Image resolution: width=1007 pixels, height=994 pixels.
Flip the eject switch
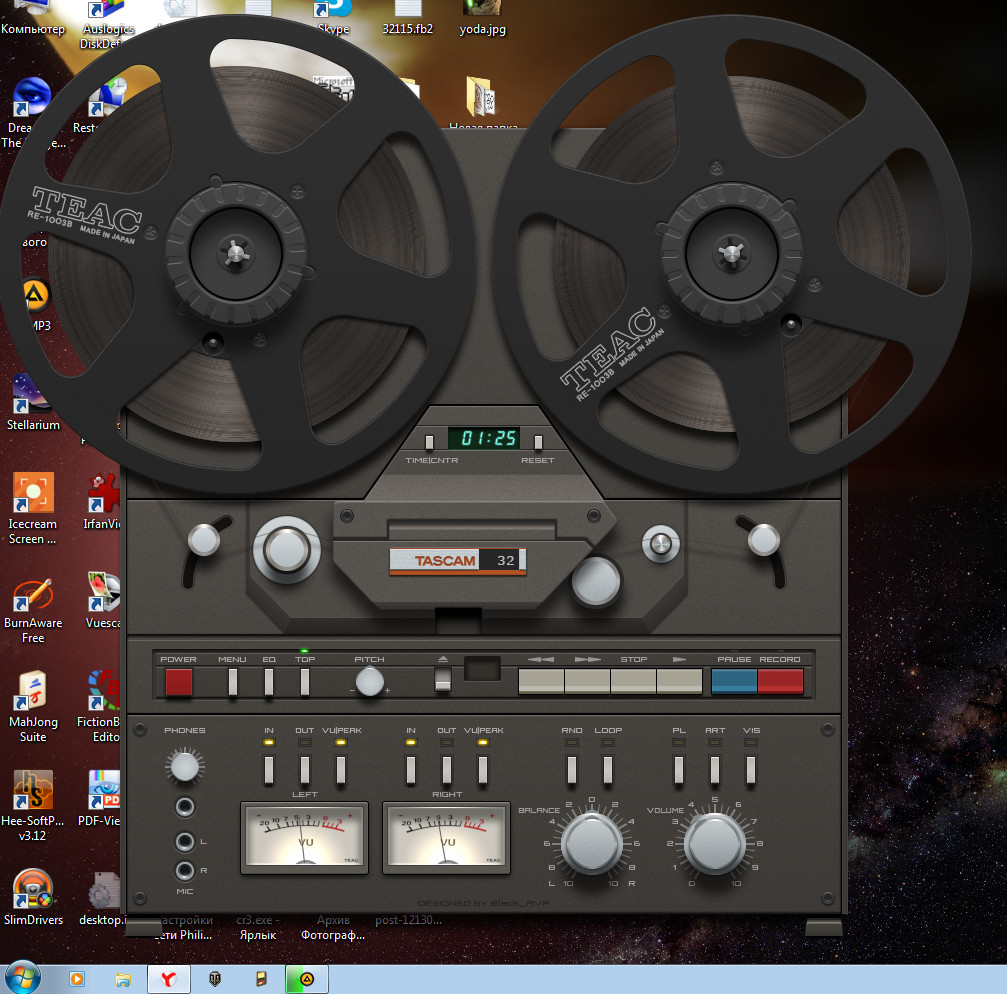442,679
